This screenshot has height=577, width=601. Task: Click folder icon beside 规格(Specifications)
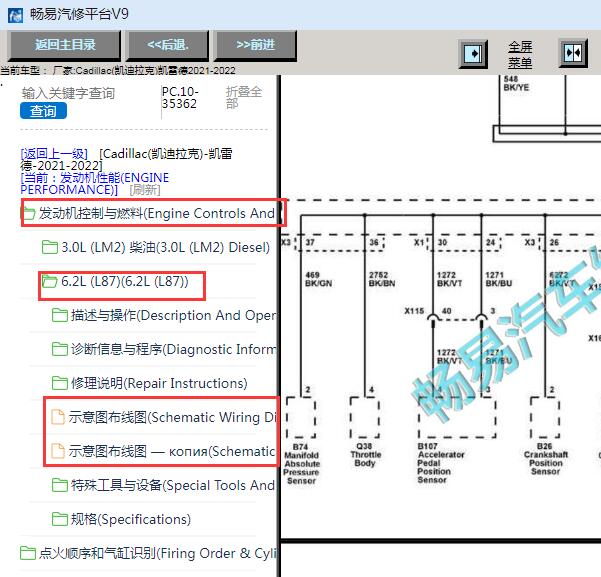[60, 519]
